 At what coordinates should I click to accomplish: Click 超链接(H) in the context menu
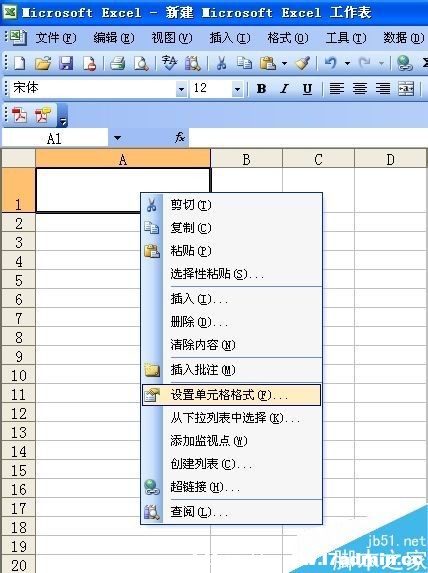[x=205, y=487]
